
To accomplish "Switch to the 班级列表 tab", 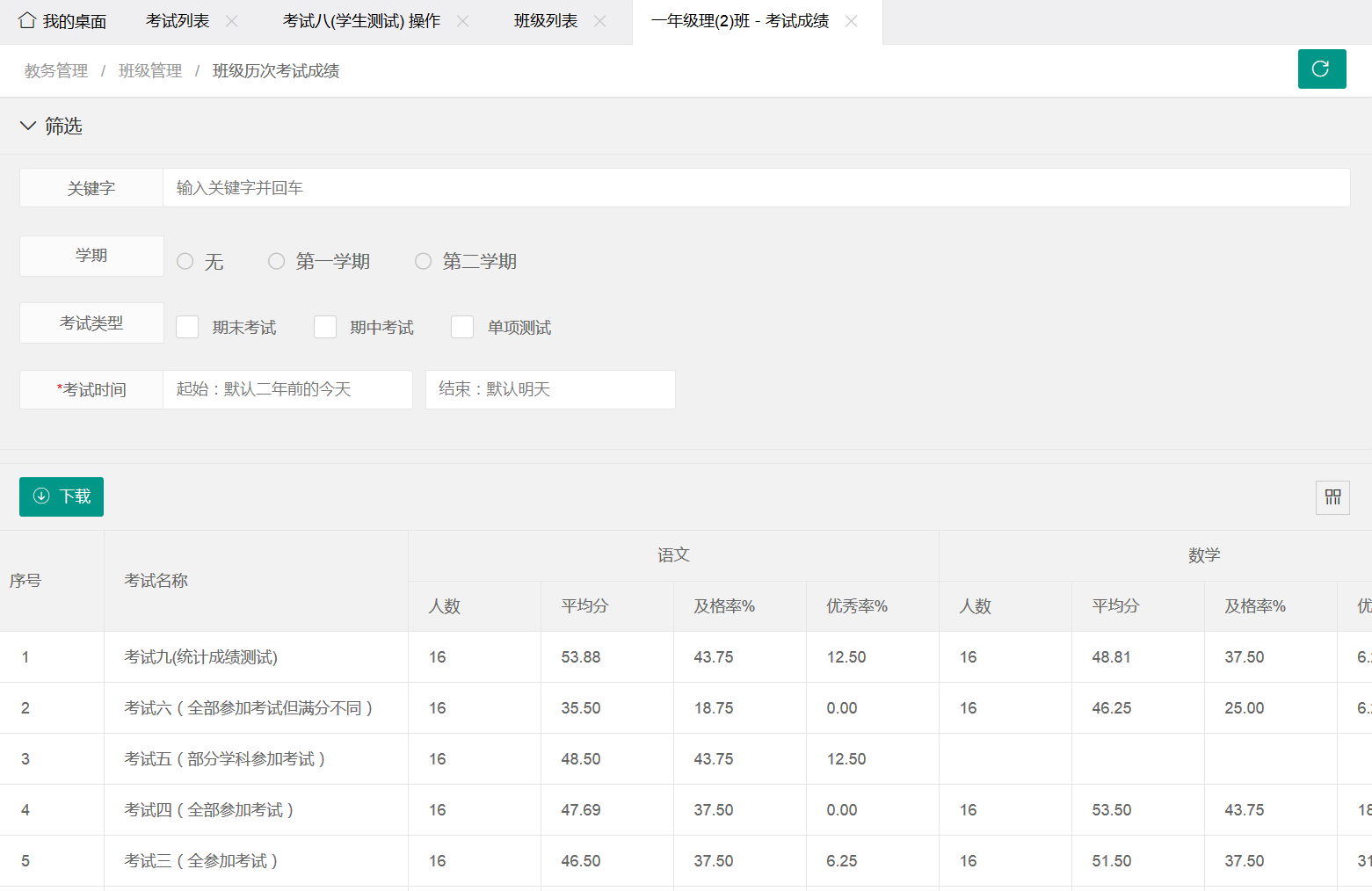I will click(x=546, y=21).
